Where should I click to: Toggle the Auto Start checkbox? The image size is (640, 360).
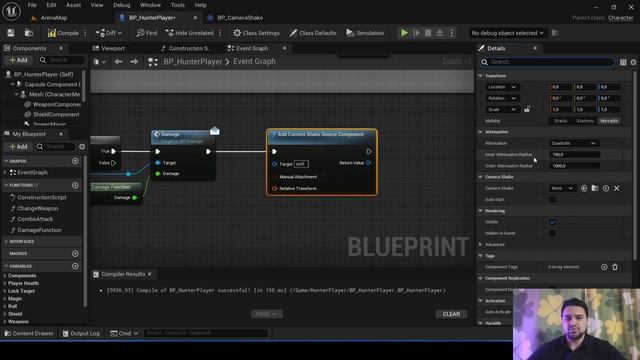552,200
